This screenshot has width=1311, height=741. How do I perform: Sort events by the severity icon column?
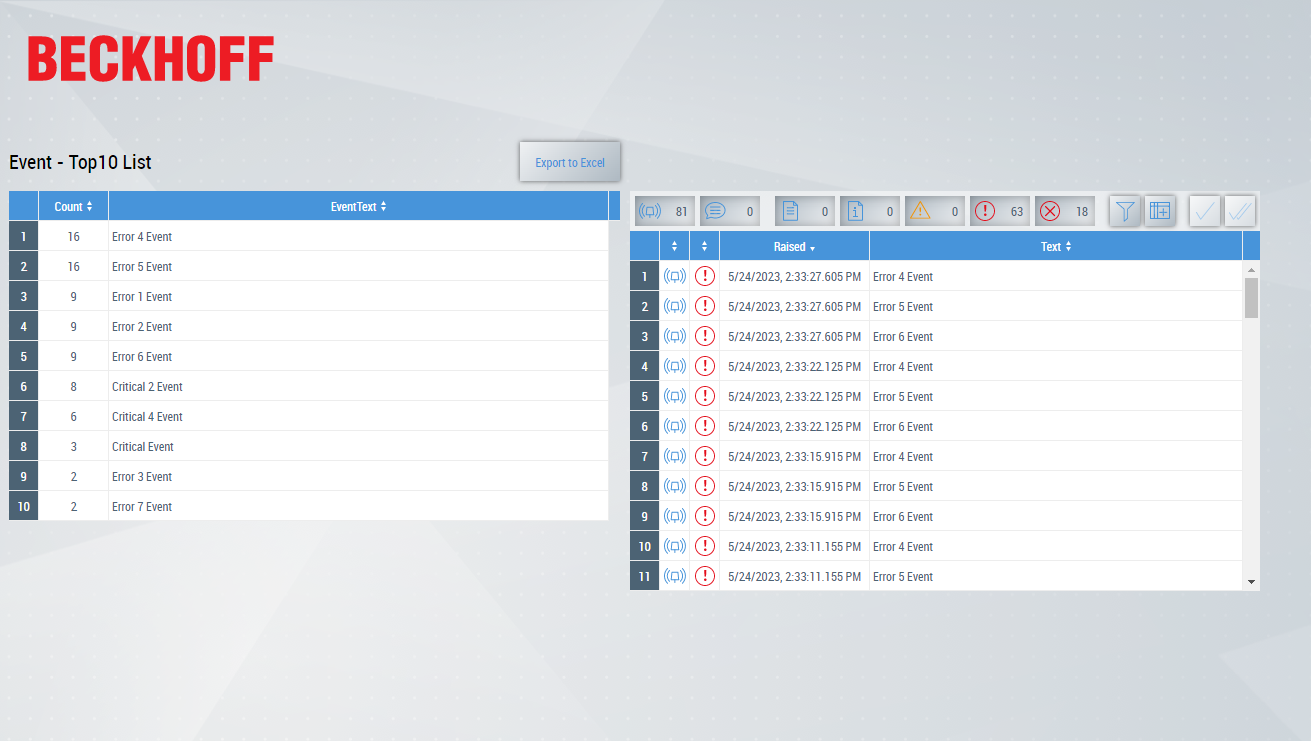705,246
